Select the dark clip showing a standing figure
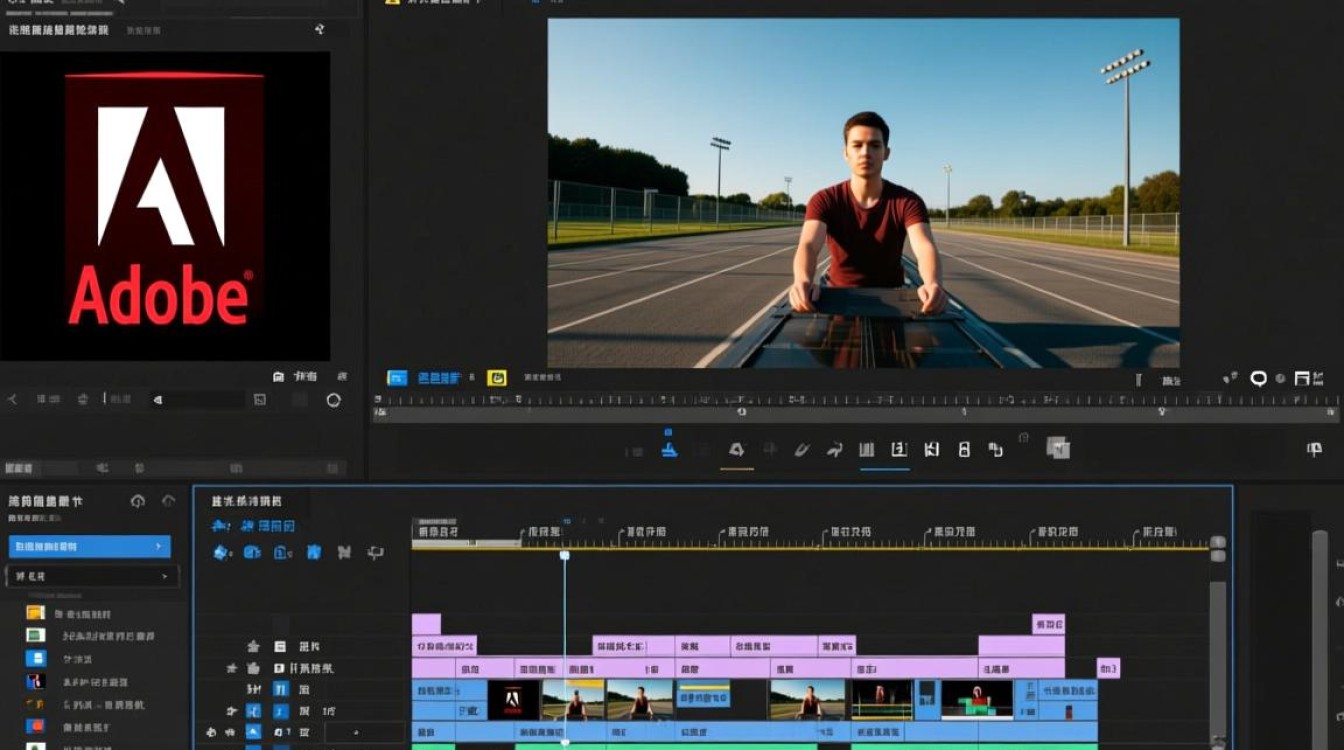This screenshot has width=1344, height=750. click(x=882, y=700)
